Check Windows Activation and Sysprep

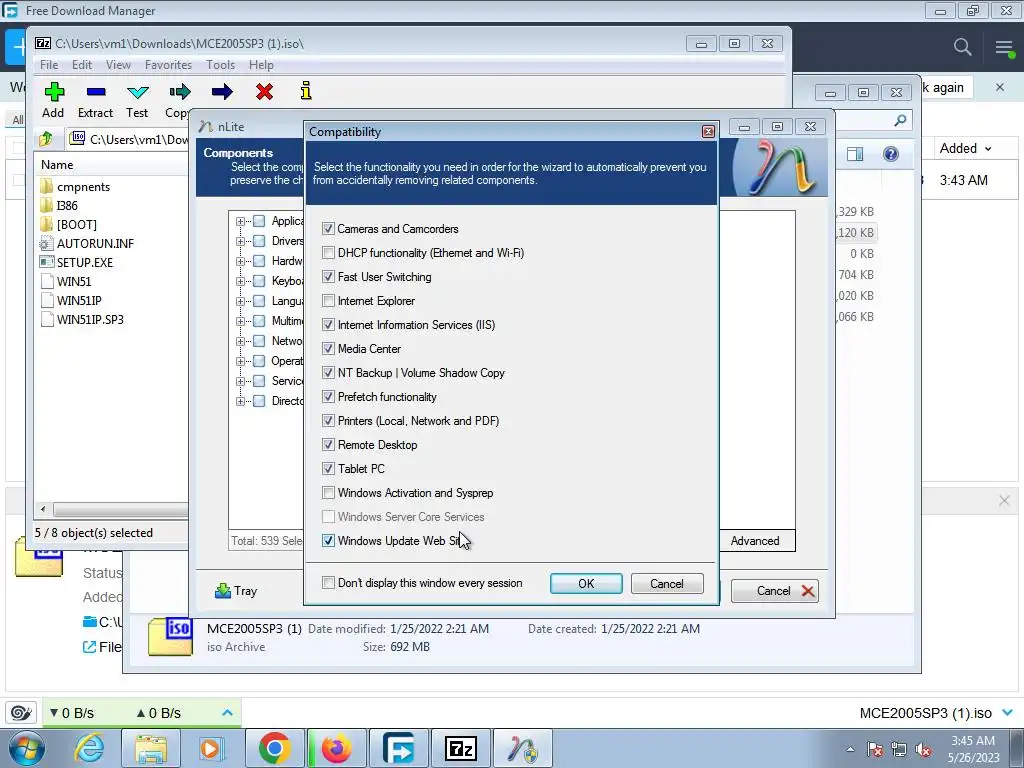[x=328, y=492]
